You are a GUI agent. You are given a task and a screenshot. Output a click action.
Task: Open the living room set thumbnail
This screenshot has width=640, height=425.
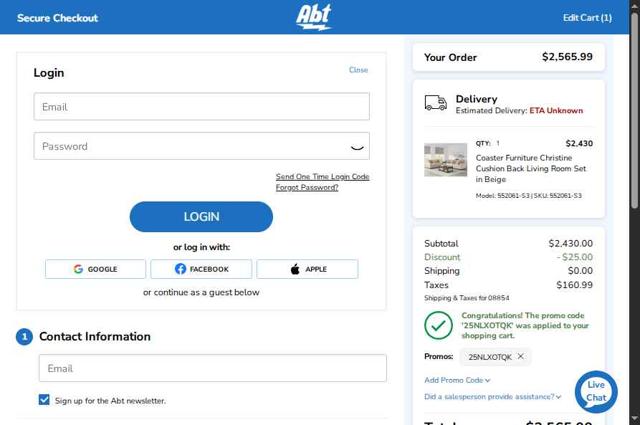pyautogui.click(x=445, y=160)
